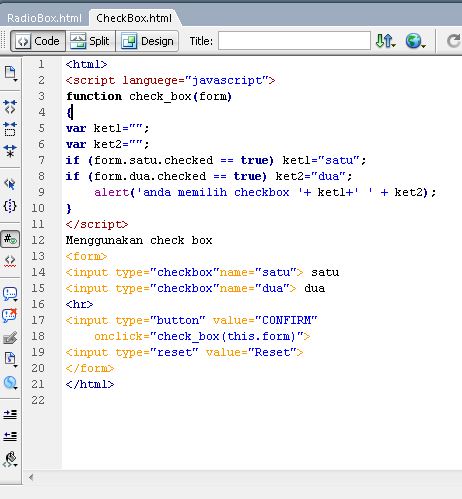The height and width of the screenshot is (499, 462).
Task: Open the RadioBox.html tab
Action: coord(44,18)
